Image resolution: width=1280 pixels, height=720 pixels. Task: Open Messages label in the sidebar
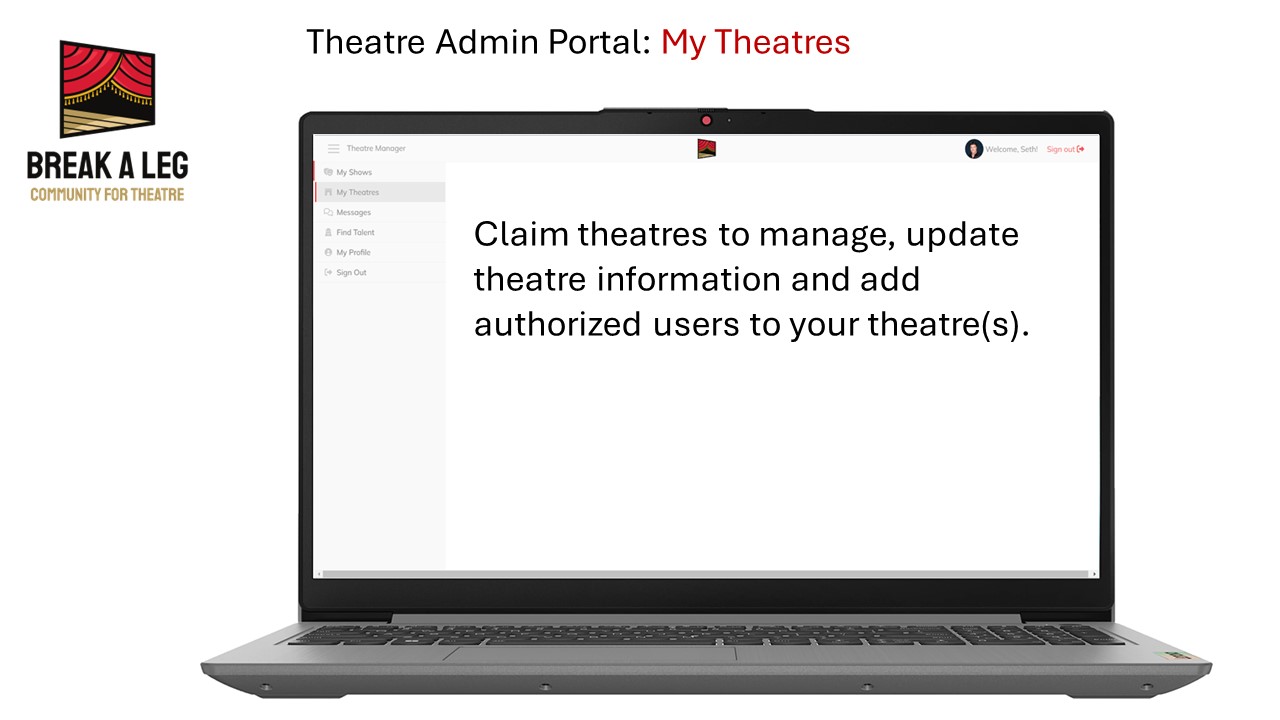tap(354, 212)
